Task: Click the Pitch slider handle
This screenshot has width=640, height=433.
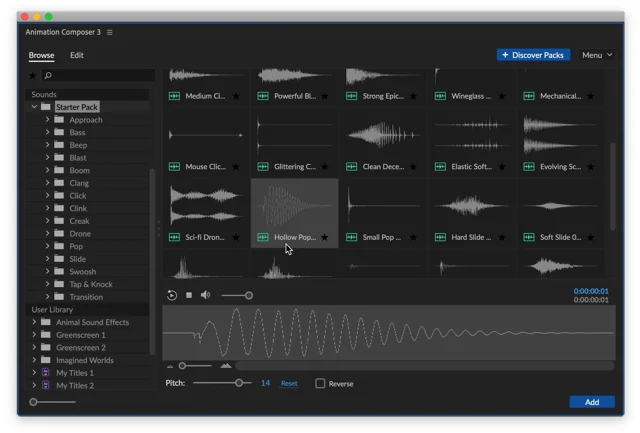Action: (x=239, y=383)
